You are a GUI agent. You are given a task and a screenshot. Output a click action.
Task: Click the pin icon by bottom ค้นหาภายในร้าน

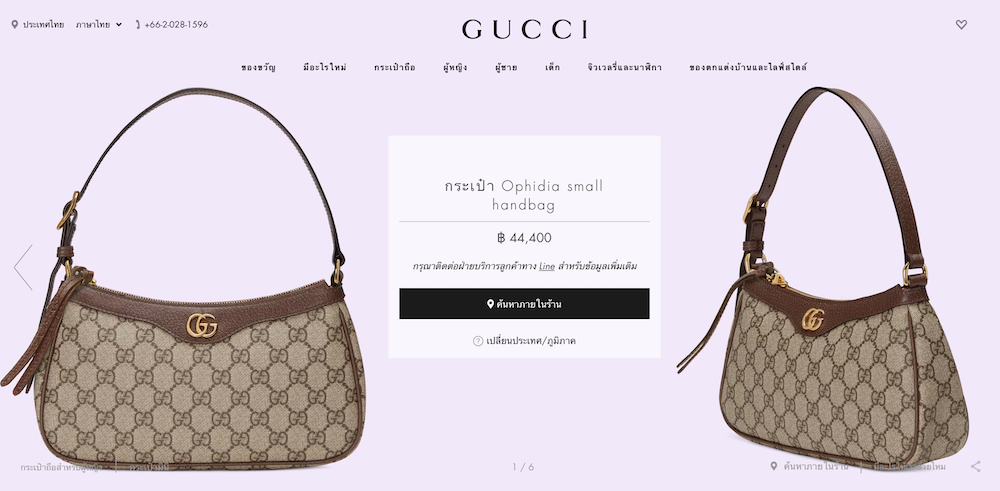(774, 467)
